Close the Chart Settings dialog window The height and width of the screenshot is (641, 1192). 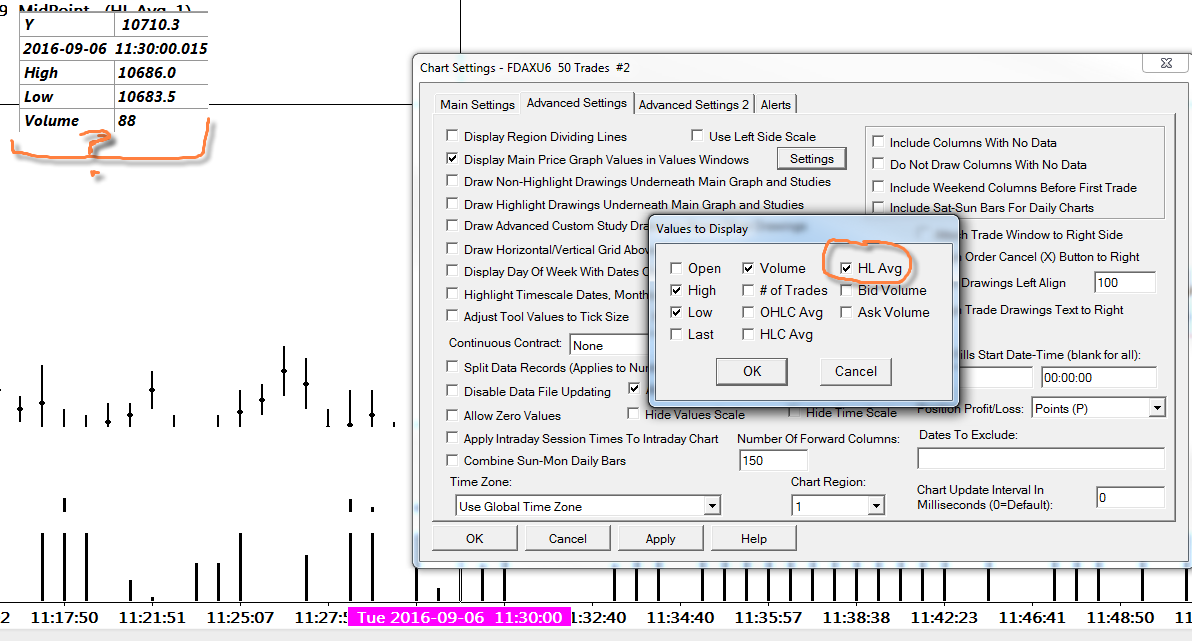(x=1161, y=66)
